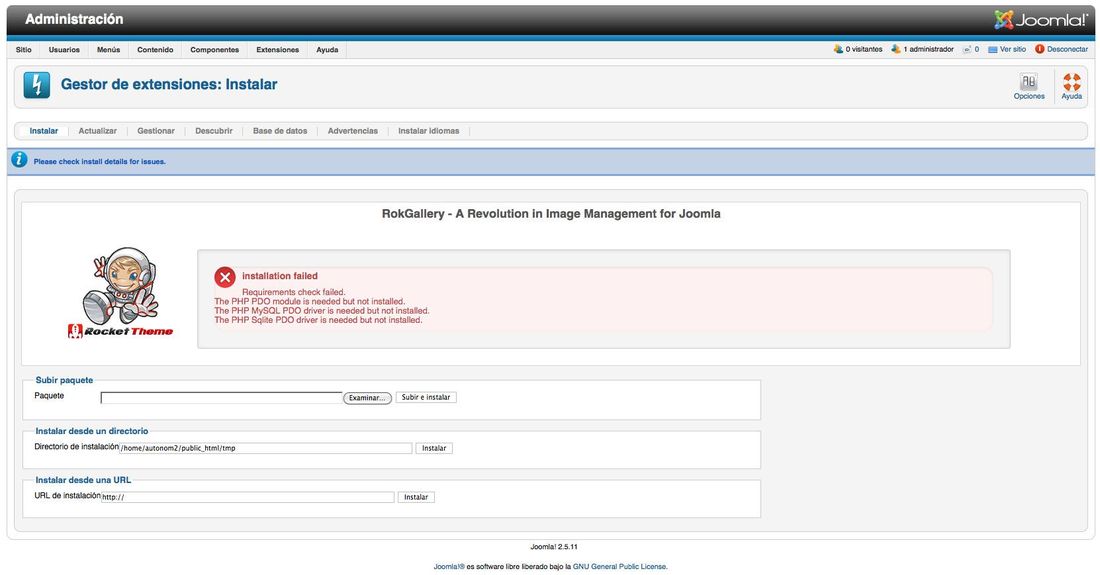
Task: Open the Contenido menu
Action: 155,50
